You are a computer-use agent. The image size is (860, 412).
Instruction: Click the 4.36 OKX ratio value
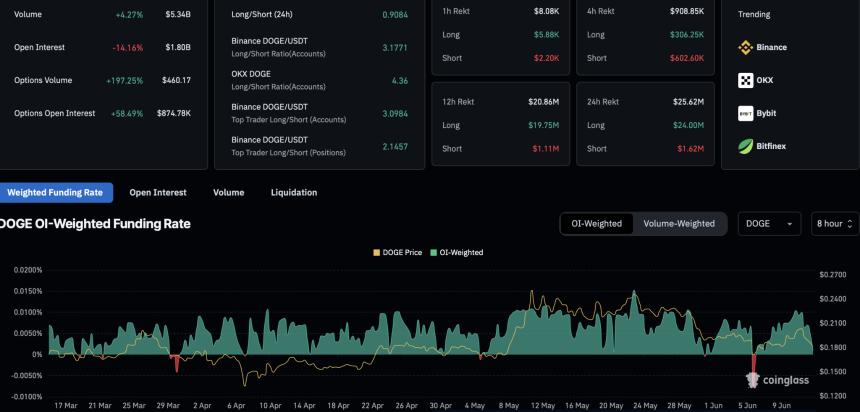tap(400, 81)
